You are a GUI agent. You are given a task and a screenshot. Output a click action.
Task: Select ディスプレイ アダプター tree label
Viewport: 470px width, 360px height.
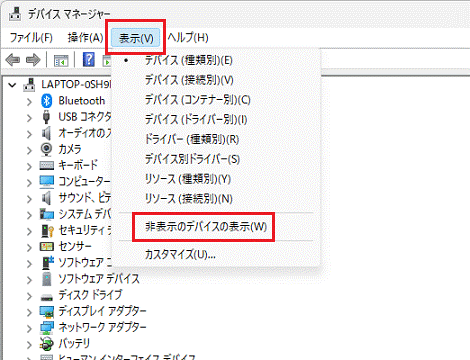pos(102,312)
